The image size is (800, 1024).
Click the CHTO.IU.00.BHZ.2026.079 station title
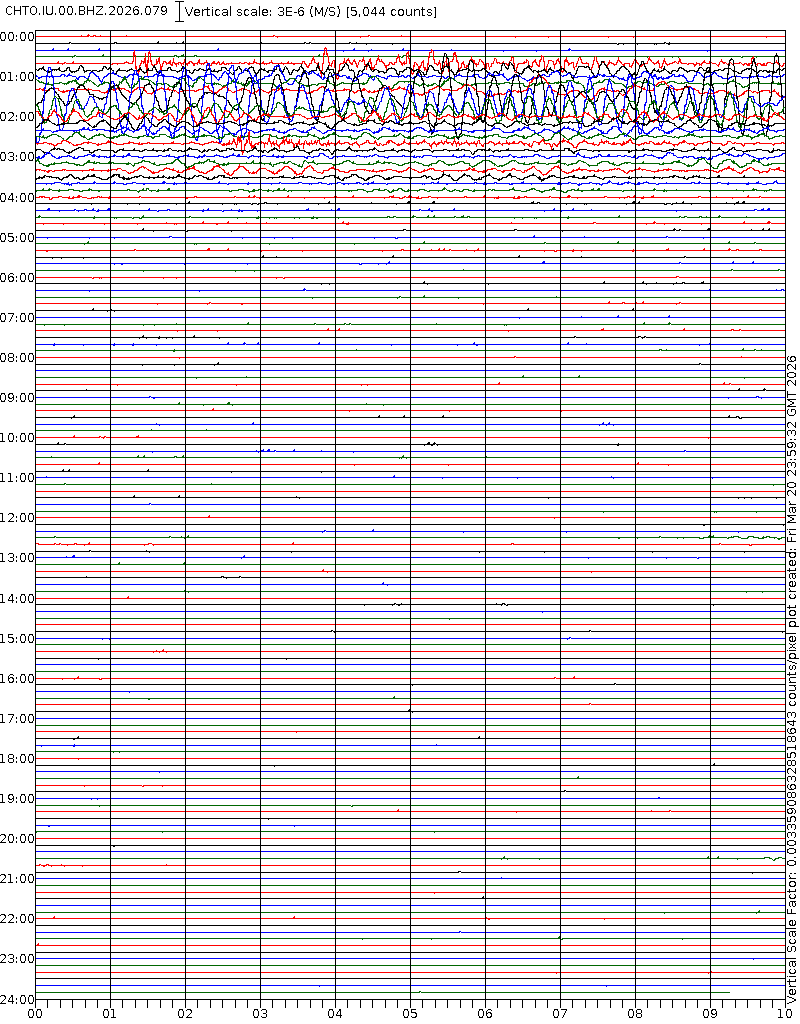(x=87, y=11)
